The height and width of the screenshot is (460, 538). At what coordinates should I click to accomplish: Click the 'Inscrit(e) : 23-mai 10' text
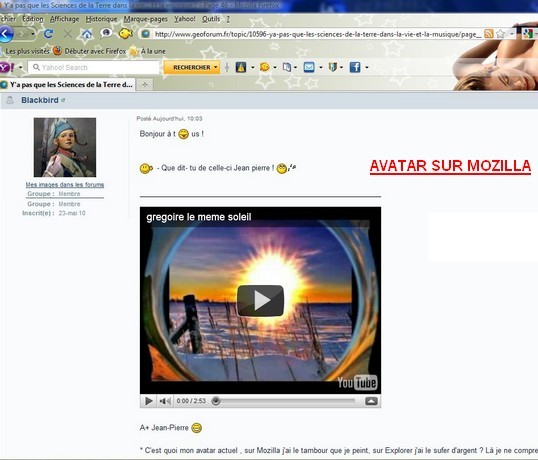[x=54, y=213]
